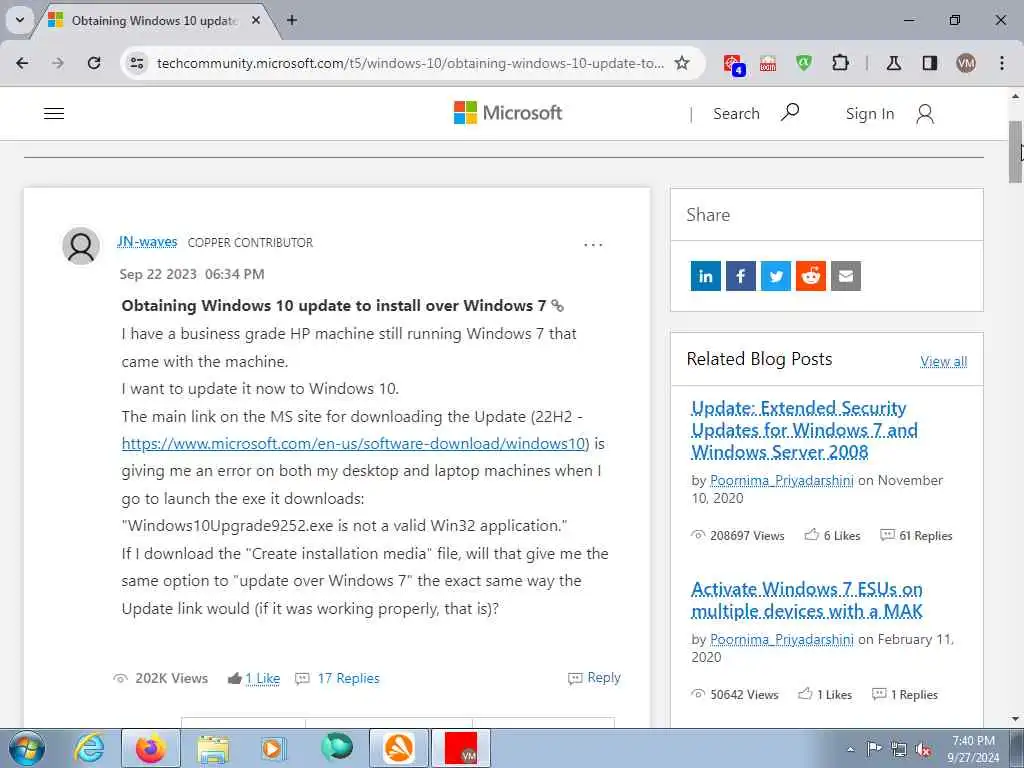Viewport: 1024px width, 768px height.
Task: Go forward in browser history
Action: [x=58, y=63]
